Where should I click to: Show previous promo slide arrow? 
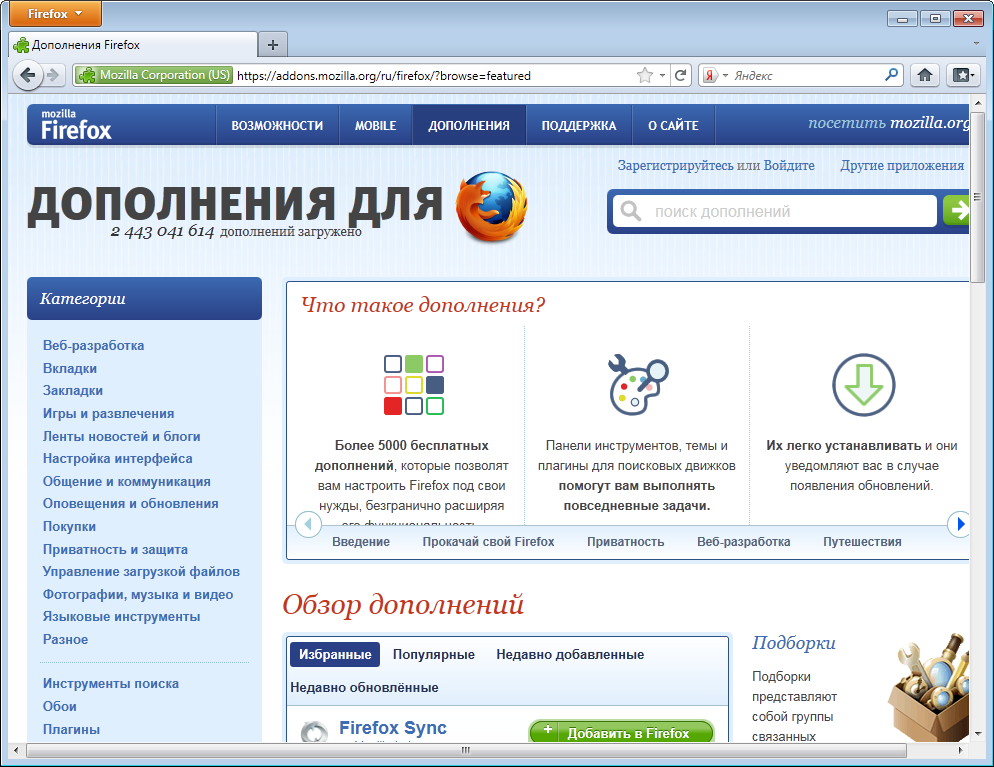pyautogui.click(x=309, y=524)
